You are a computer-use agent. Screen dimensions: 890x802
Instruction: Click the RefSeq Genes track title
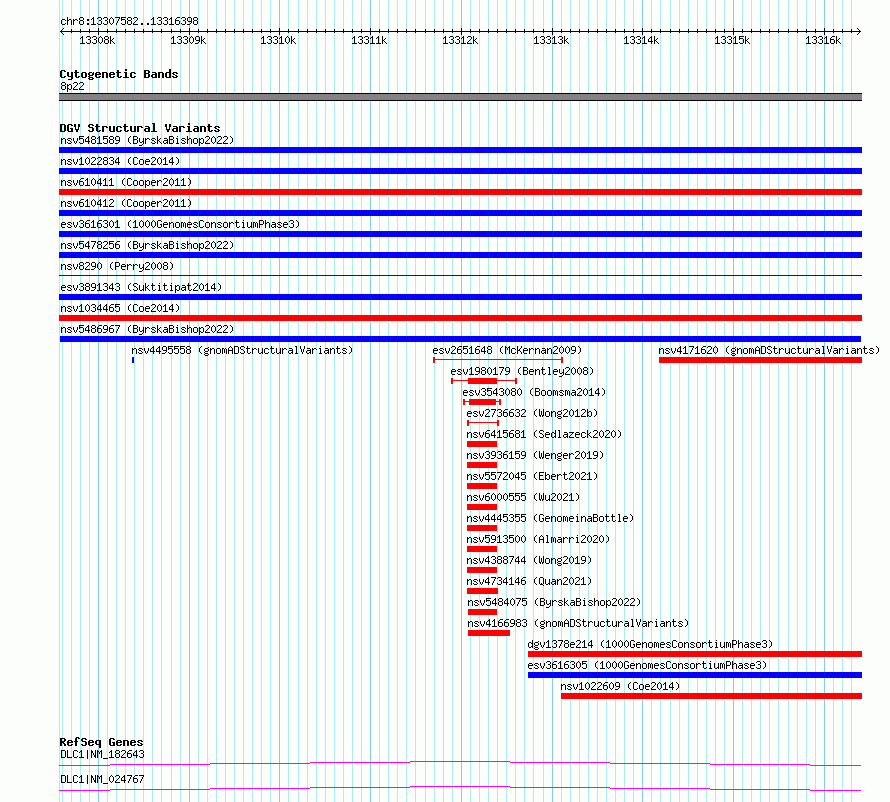point(101,742)
